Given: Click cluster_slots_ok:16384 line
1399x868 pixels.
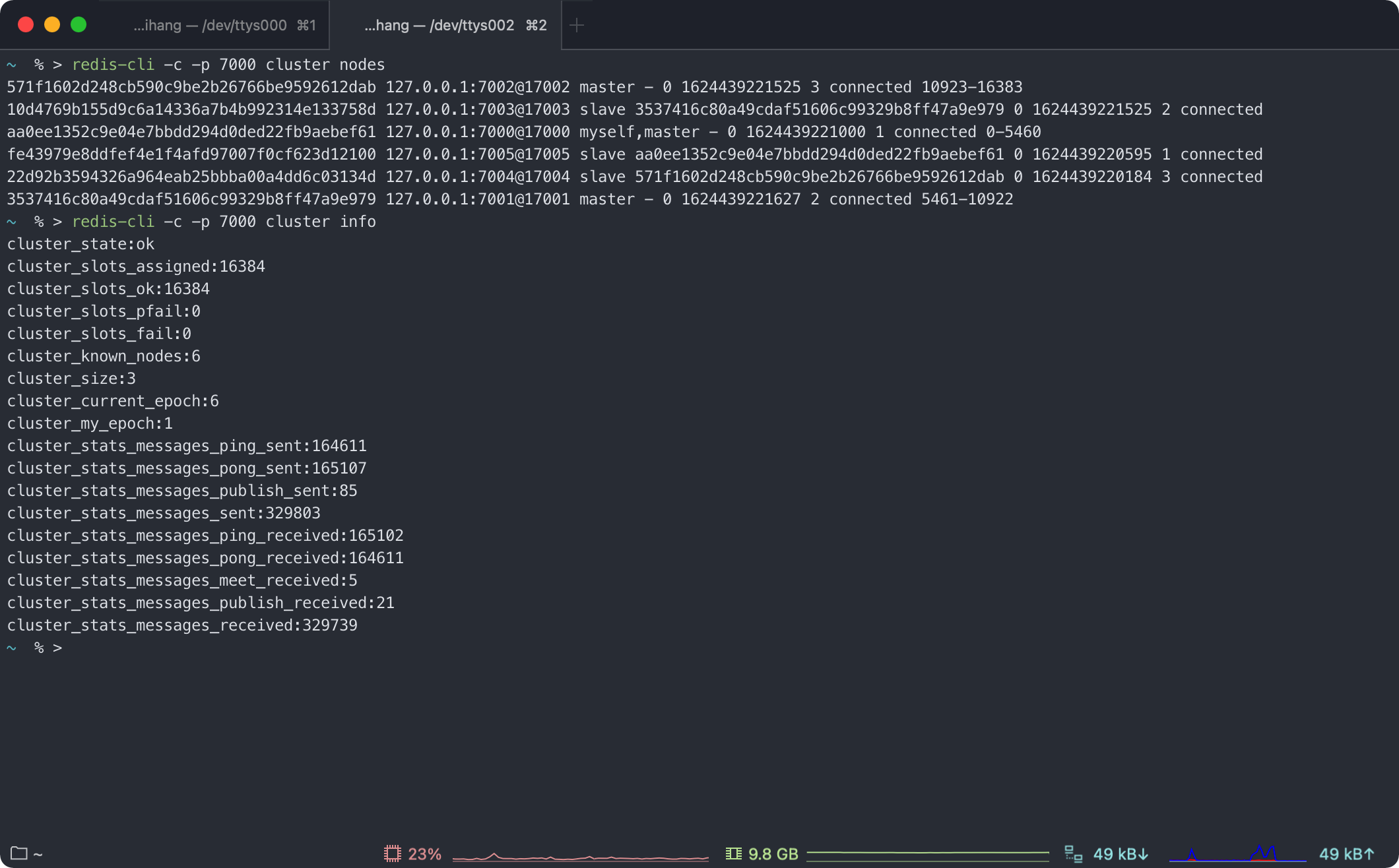Looking at the screenshot, I should [x=108, y=289].
